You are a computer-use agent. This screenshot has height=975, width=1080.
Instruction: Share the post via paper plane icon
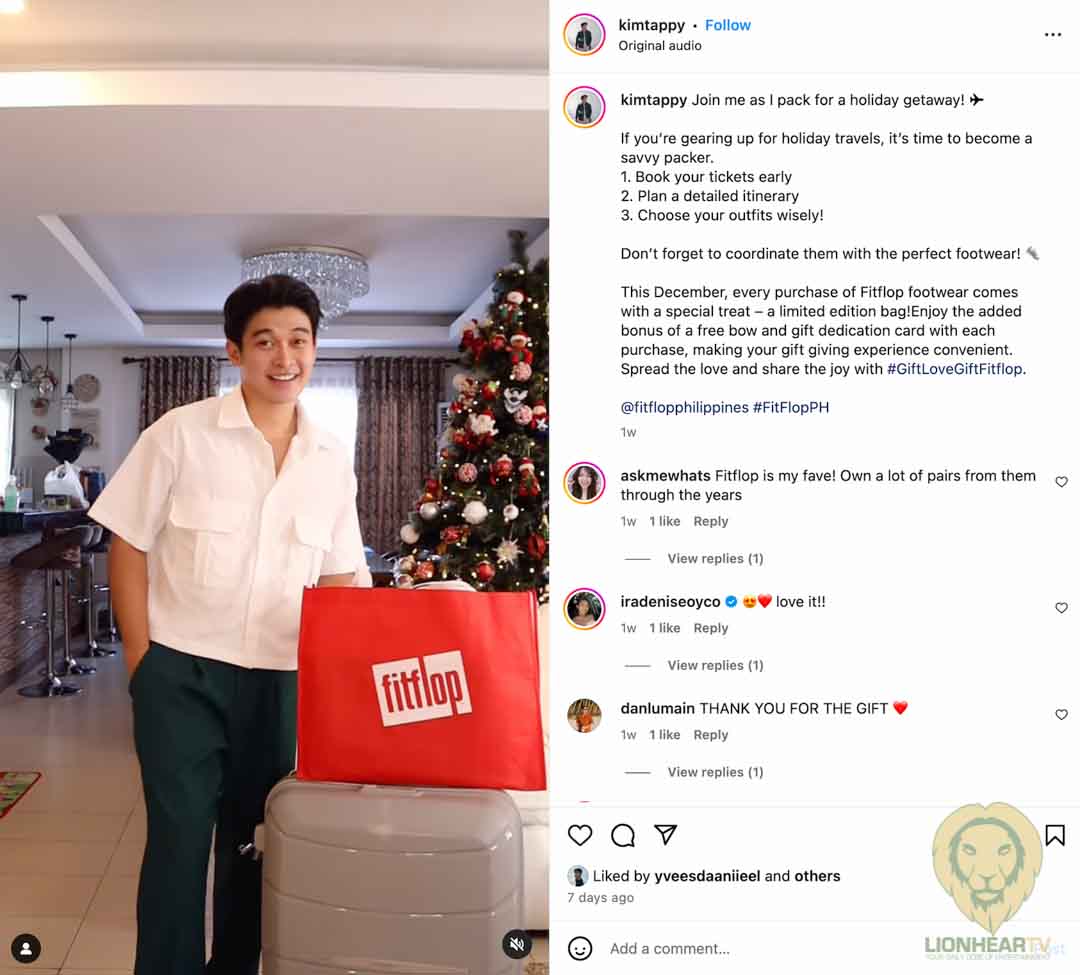665,835
